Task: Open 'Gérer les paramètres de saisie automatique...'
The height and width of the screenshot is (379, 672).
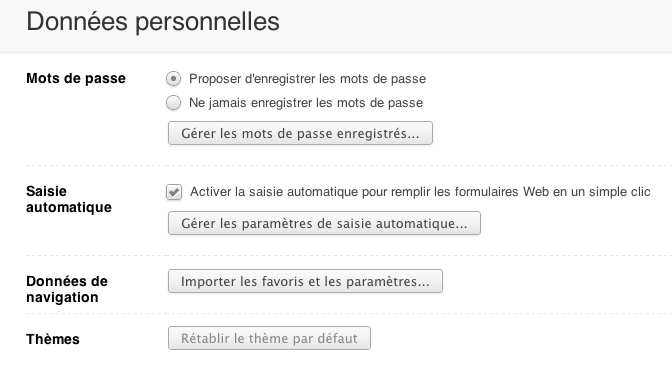Action: 324,223
